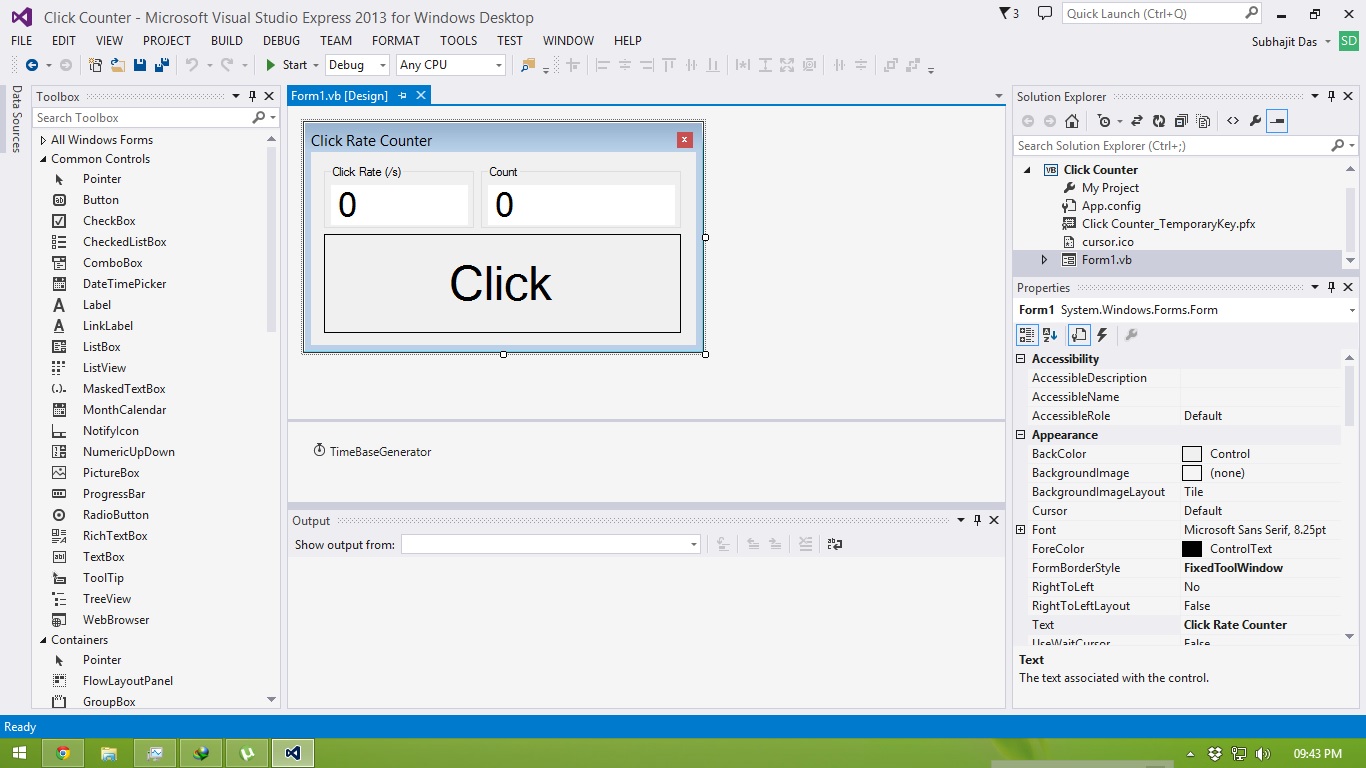Toggle Show All Files in Solution Explorer
The image size is (1366, 768).
pyautogui.click(x=1204, y=120)
